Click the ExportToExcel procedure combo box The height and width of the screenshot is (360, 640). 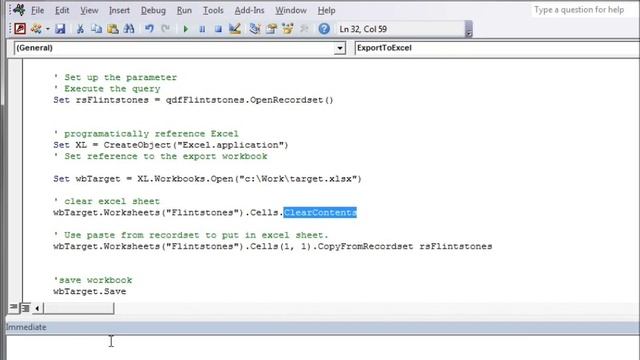coord(497,48)
